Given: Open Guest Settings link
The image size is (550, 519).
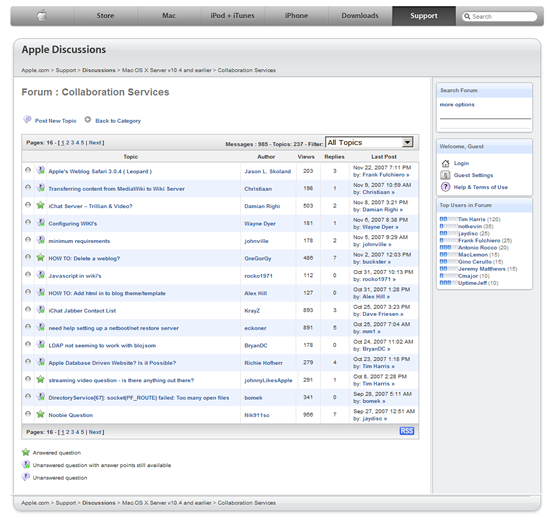Looking at the screenshot, I should pos(474,175).
